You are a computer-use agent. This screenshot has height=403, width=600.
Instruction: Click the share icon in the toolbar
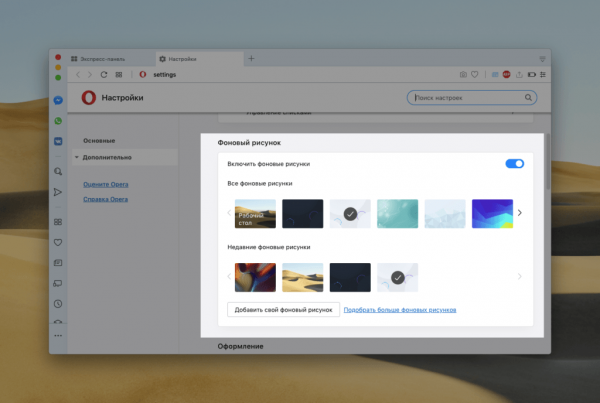[519, 75]
